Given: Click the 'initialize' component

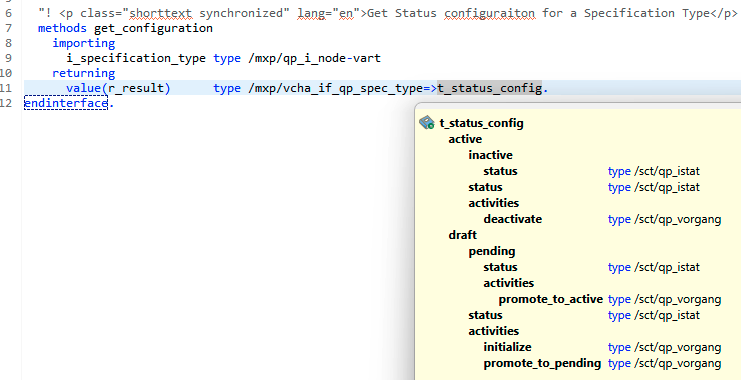Looking at the screenshot, I should (x=508, y=347).
